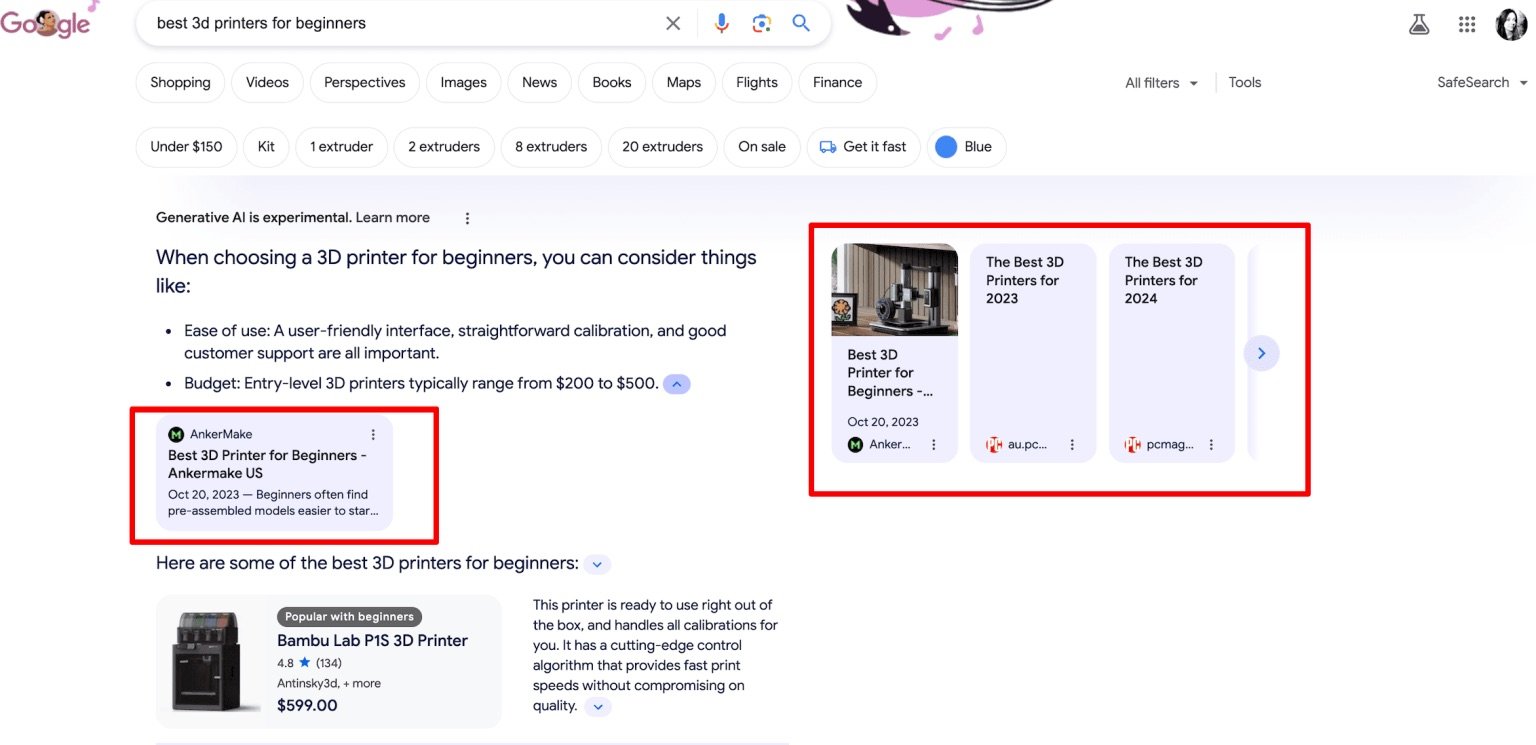Viewport: 1536px width, 745px height.
Task: Switch to the Images tab
Action: pos(464,83)
